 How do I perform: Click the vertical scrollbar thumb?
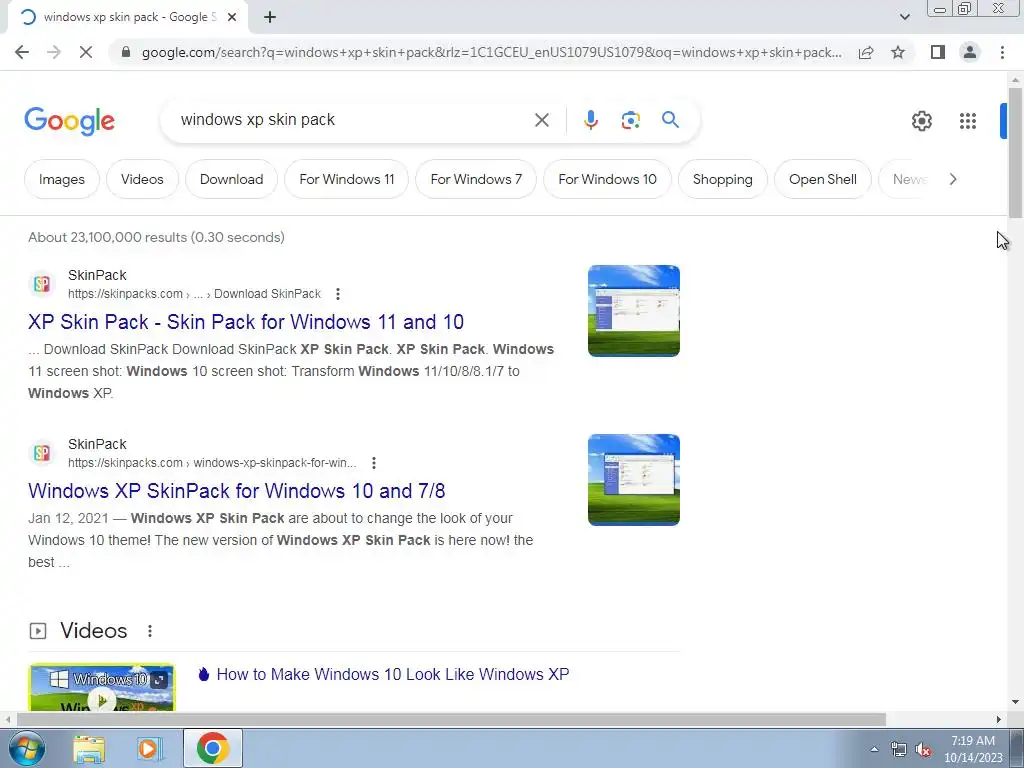click(1015, 153)
